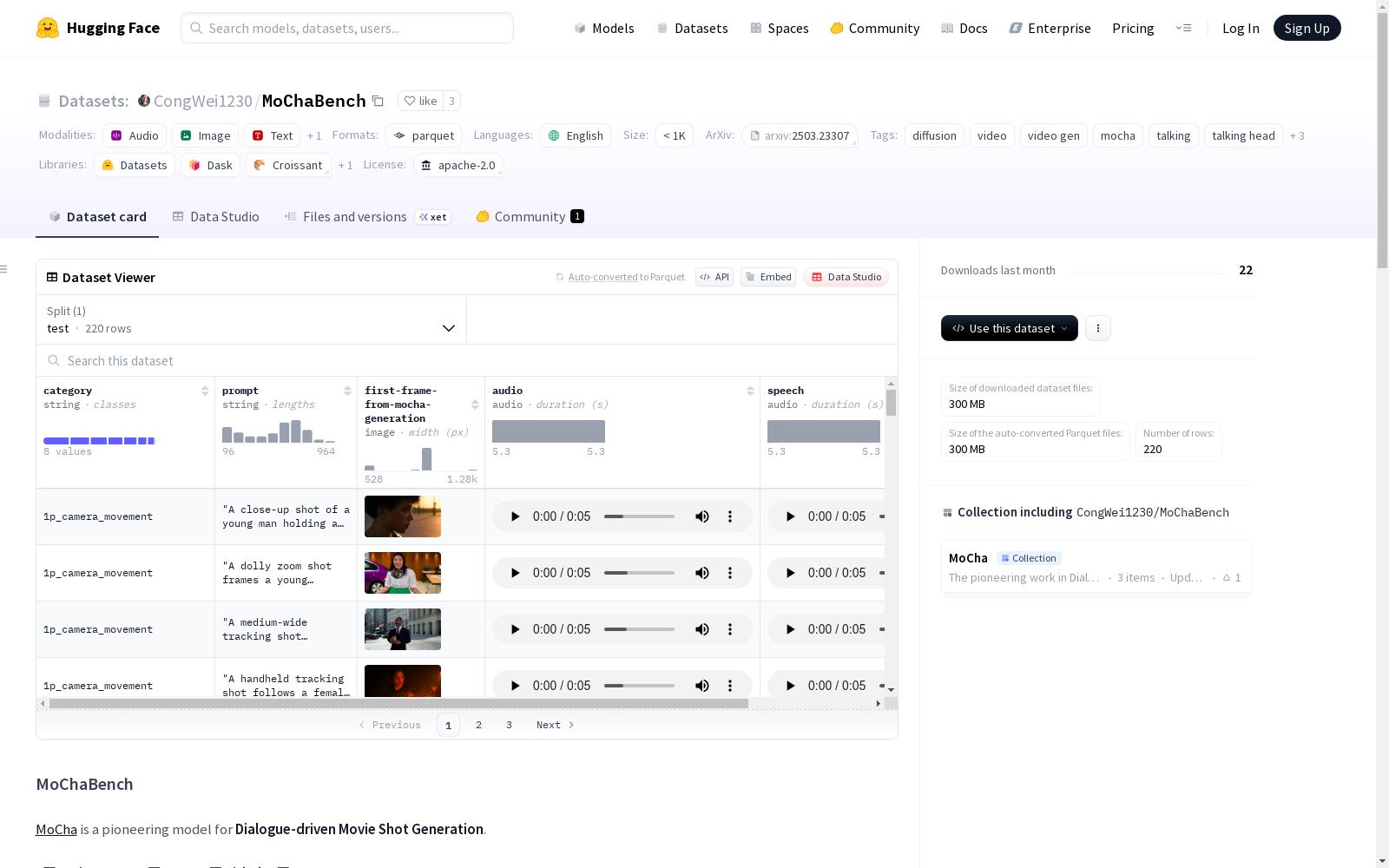The height and width of the screenshot is (868, 1389).
Task: Mute audio in the "A handheld tracking shot" row
Action: coord(702,686)
